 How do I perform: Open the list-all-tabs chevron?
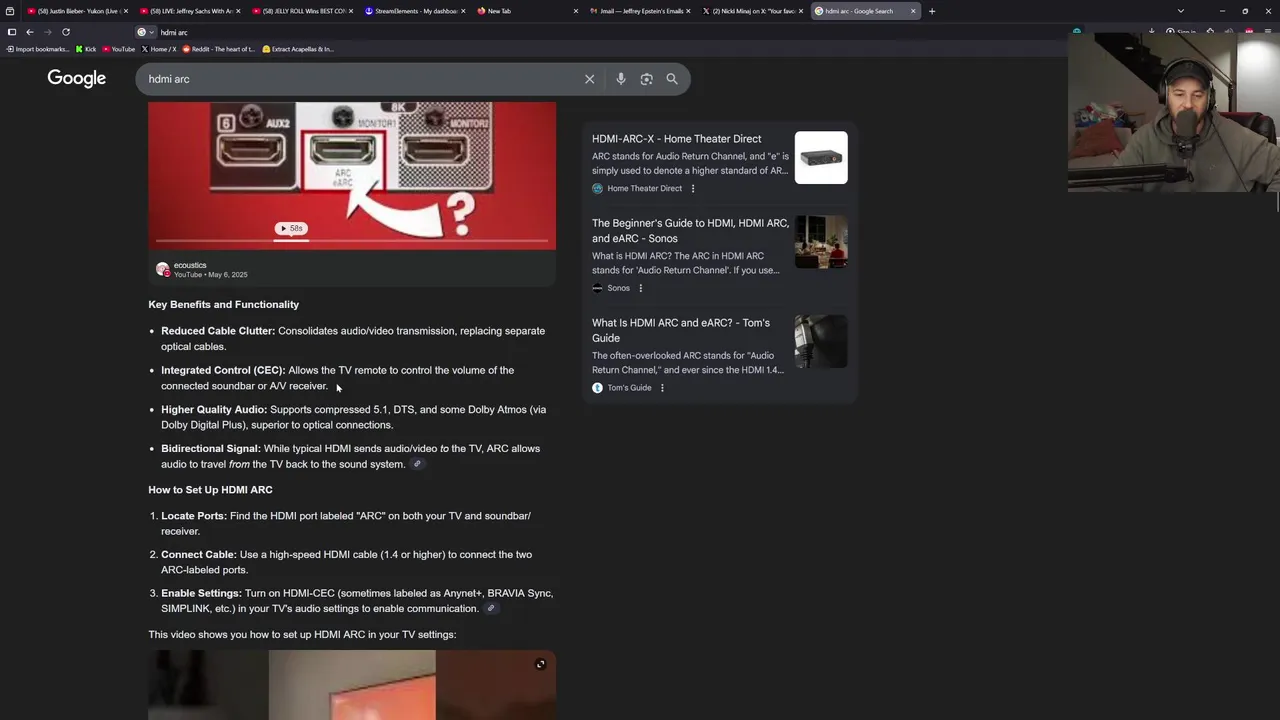click(x=1181, y=11)
